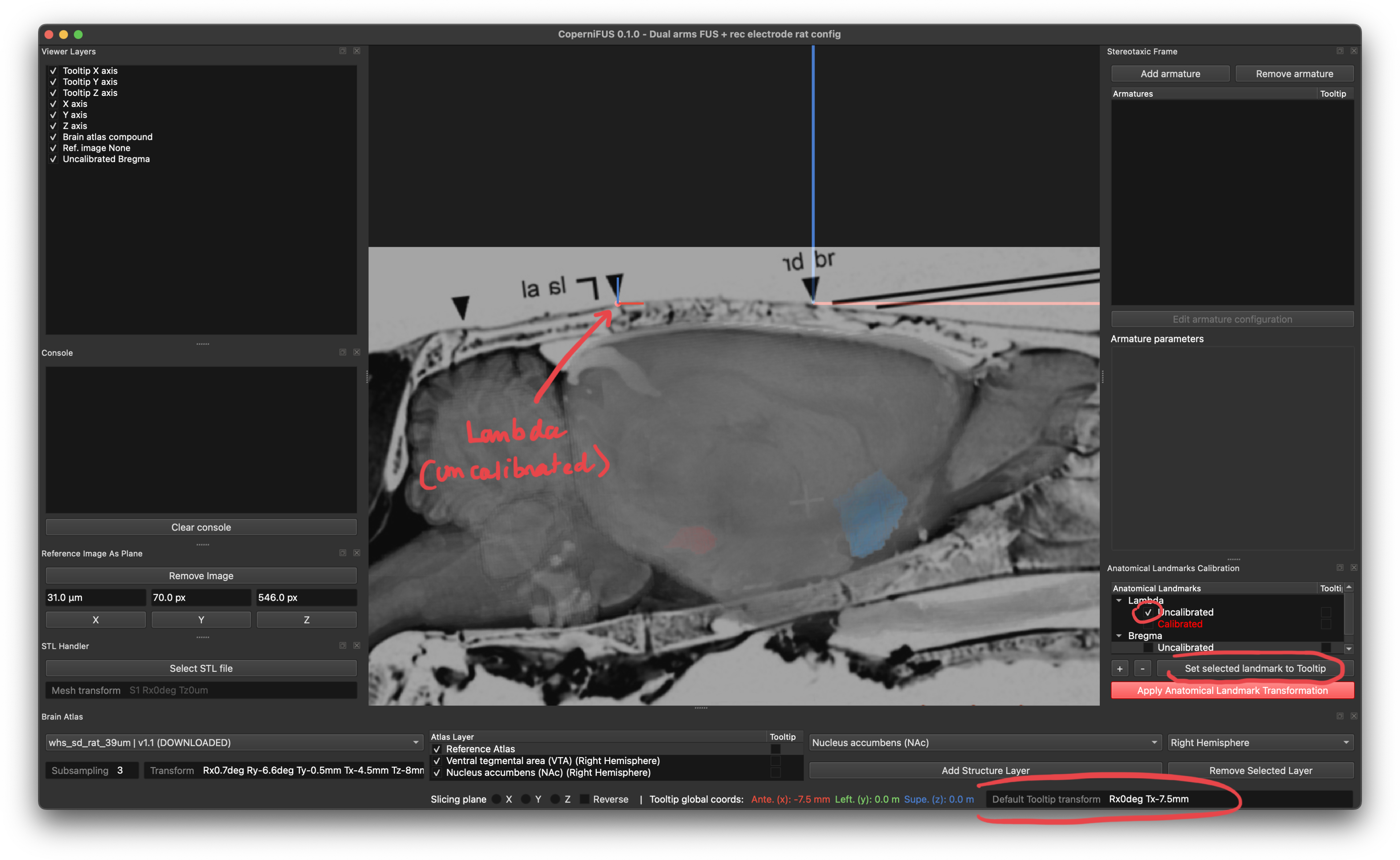
Task: Close the Stereotaxic Frame panel
Action: tap(1354, 51)
